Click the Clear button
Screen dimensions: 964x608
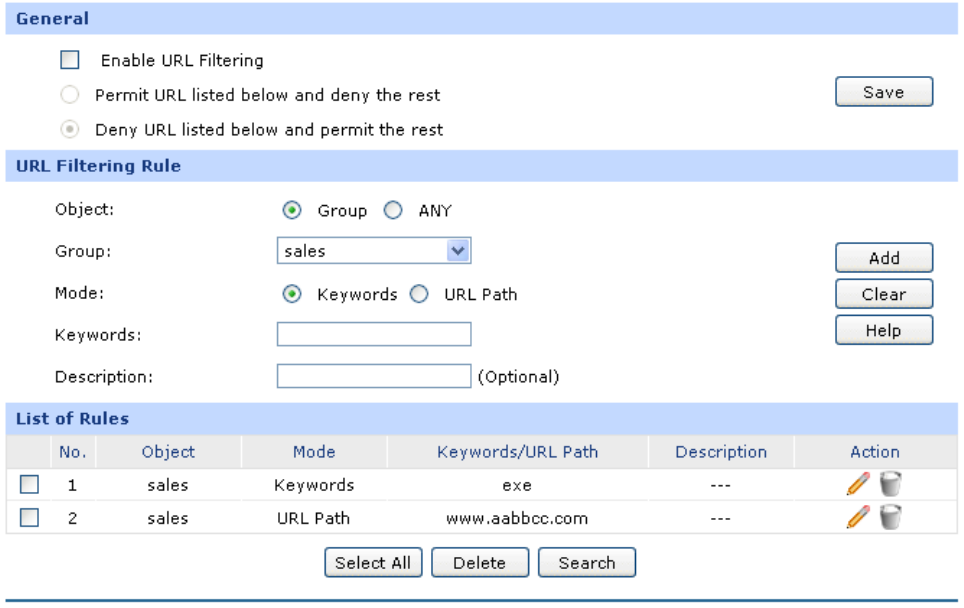click(x=884, y=294)
